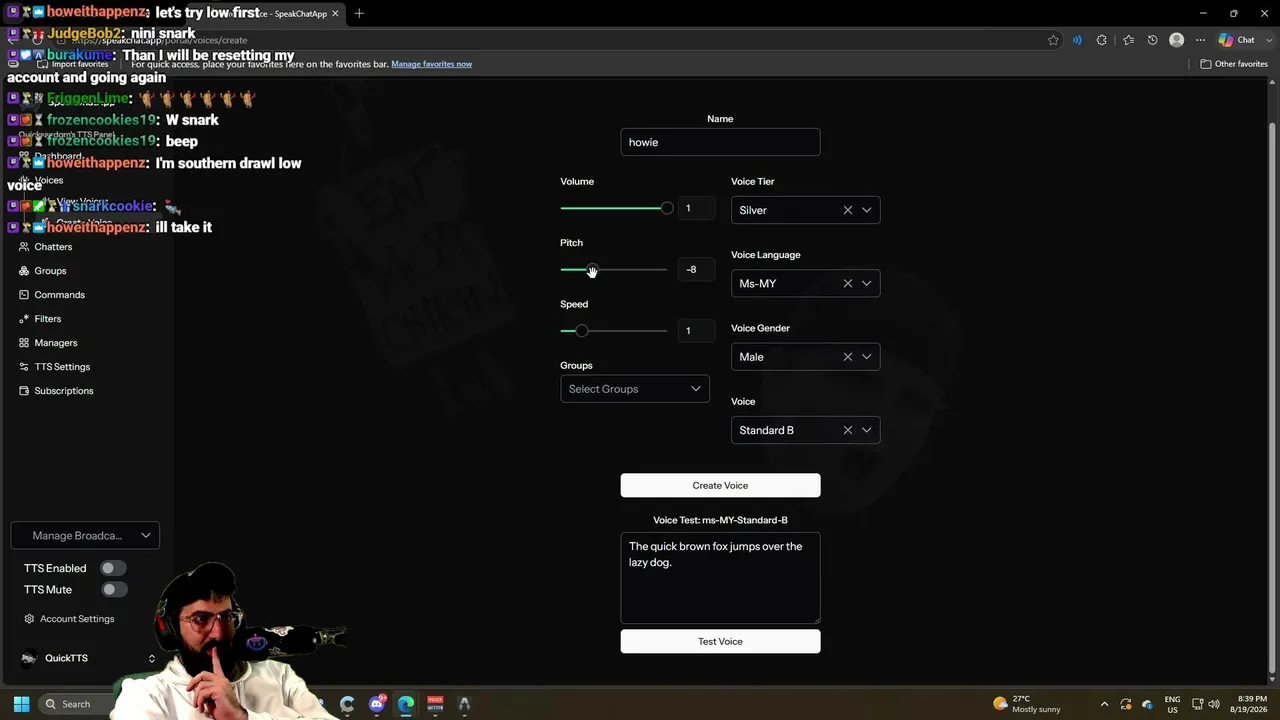
Task: Click the Commands checkbox icon
Action: [x=24, y=295]
